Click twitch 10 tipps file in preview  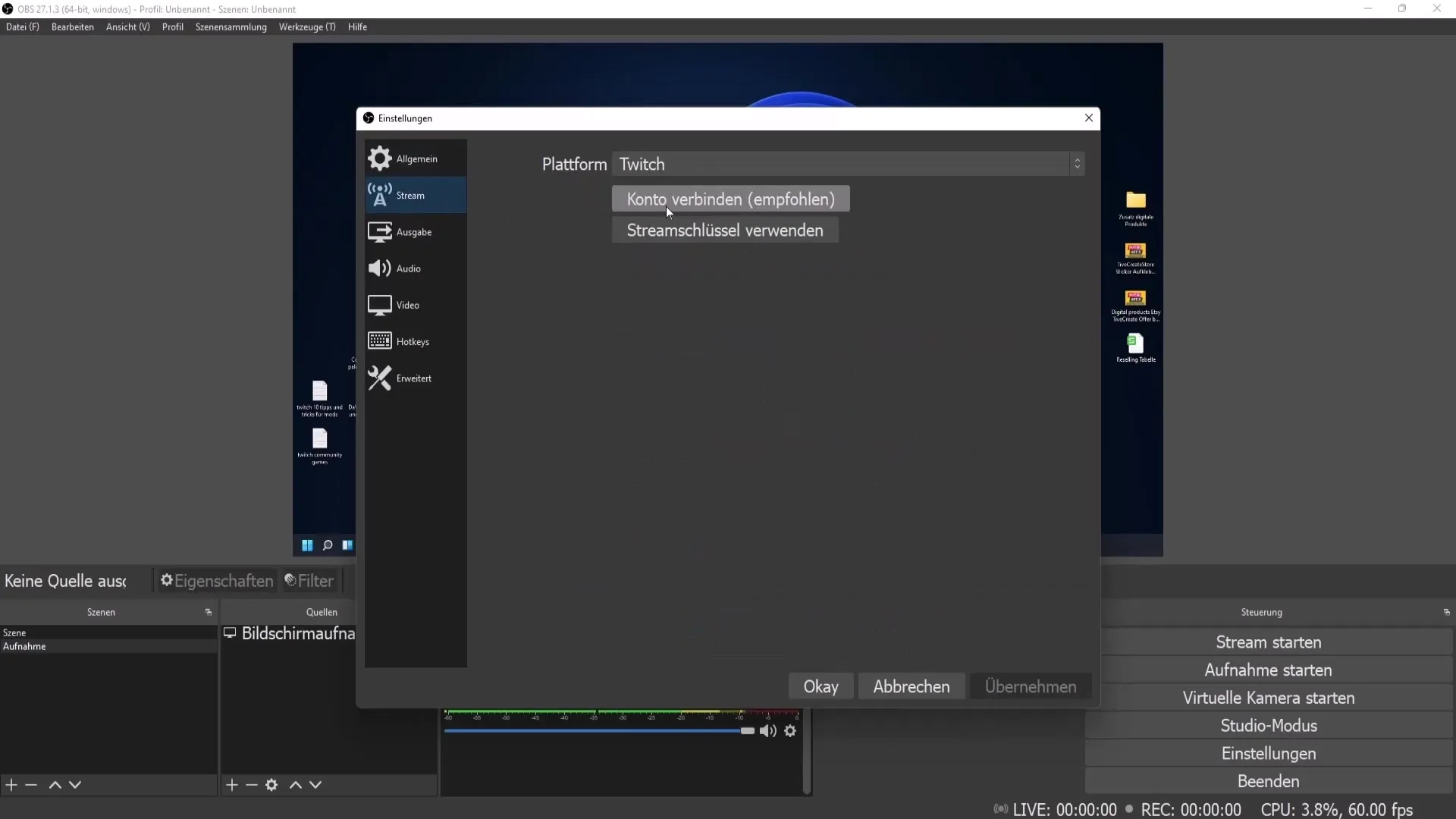click(x=320, y=399)
